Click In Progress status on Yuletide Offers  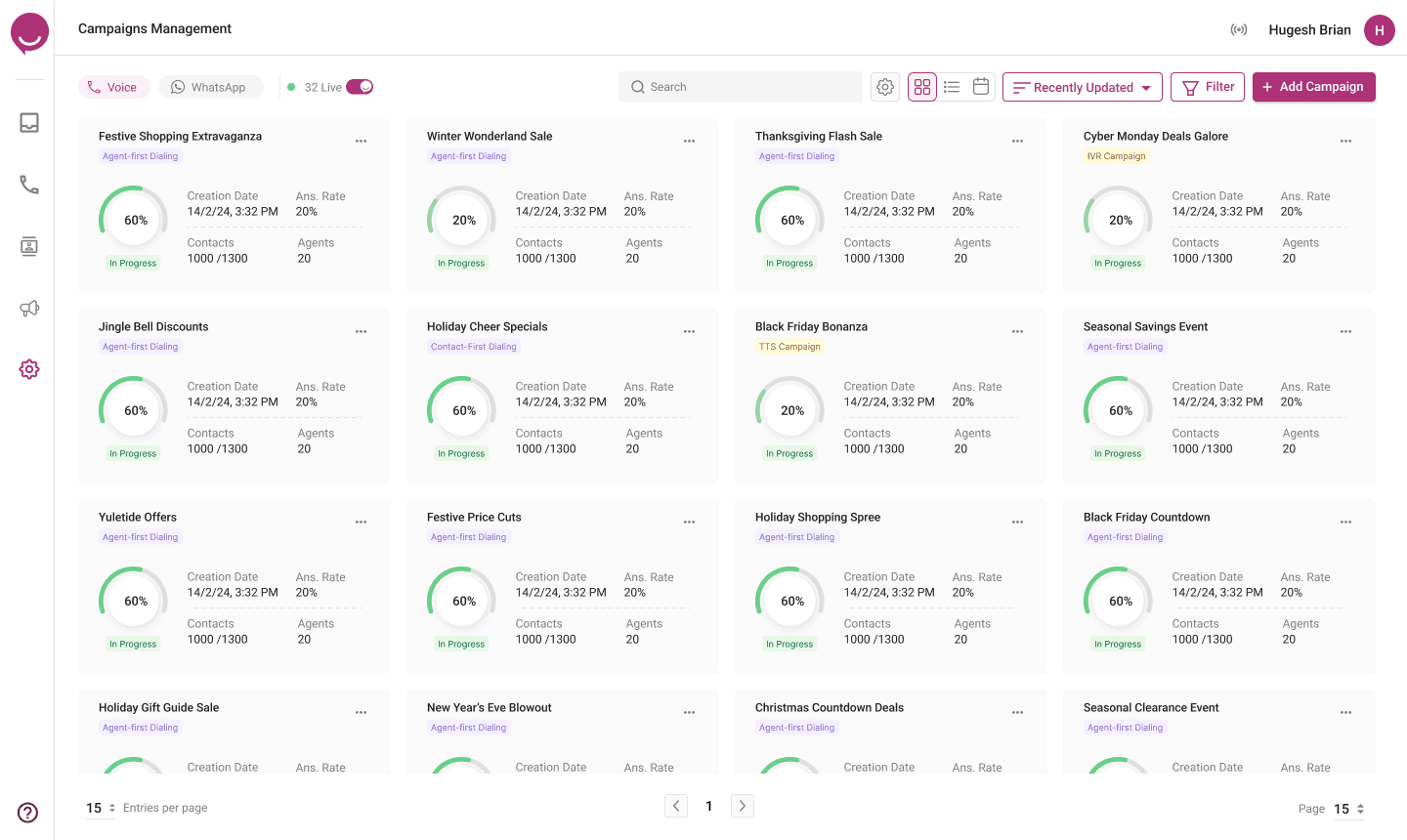[133, 645]
